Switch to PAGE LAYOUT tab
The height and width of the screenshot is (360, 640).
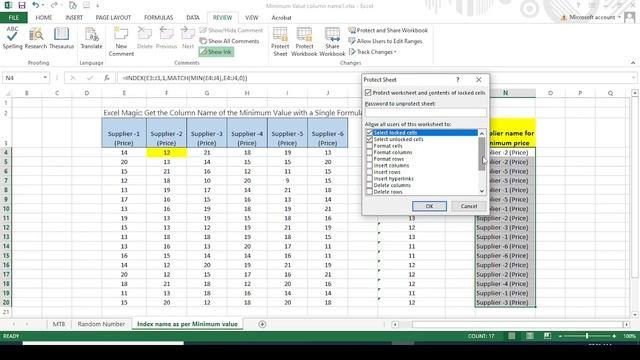pyautogui.click(x=113, y=18)
